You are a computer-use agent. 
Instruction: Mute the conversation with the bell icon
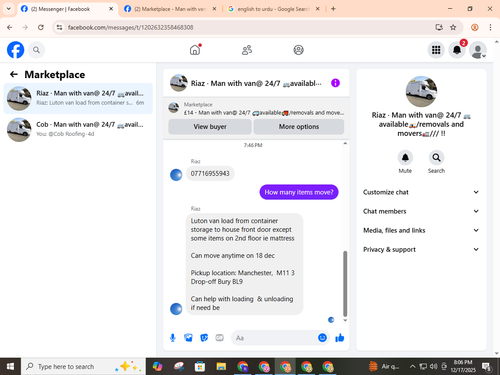(x=405, y=157)
